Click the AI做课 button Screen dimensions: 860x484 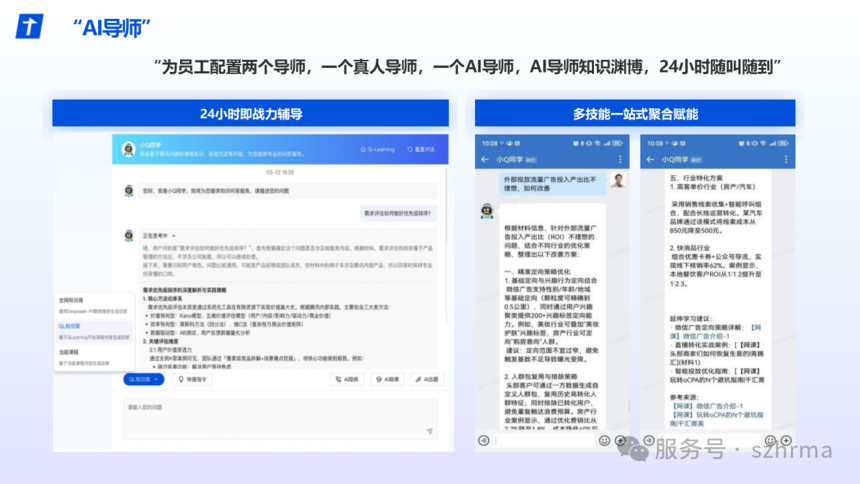(387, 379)
